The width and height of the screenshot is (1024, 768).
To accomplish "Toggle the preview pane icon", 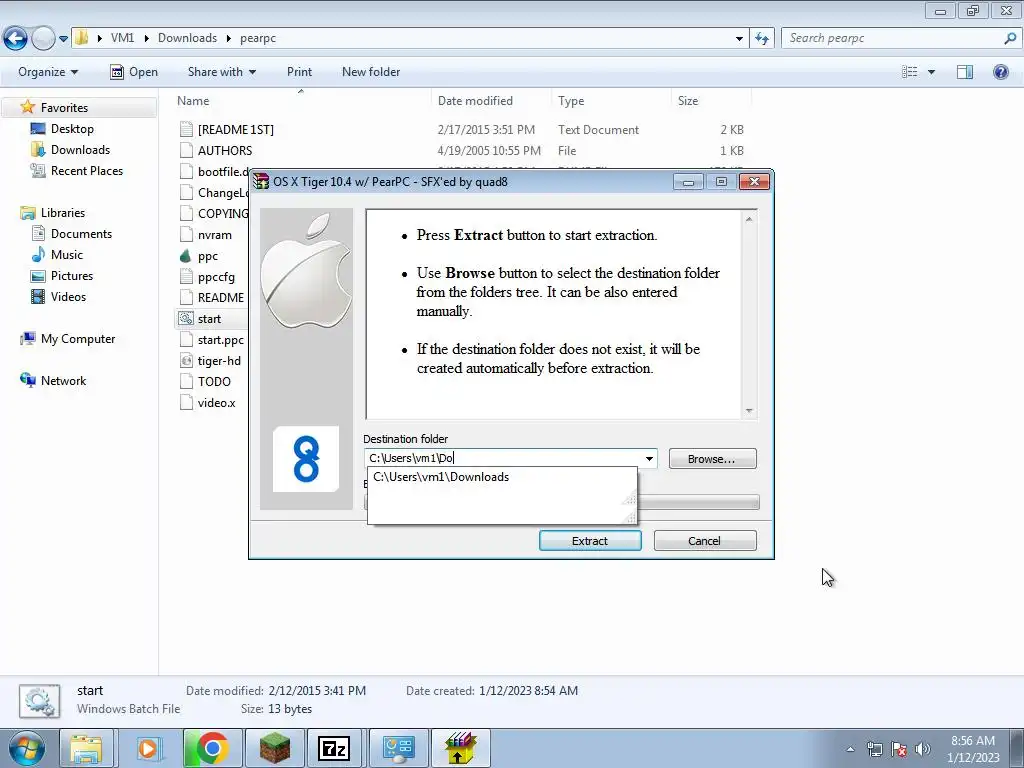I will pos(965,72).
